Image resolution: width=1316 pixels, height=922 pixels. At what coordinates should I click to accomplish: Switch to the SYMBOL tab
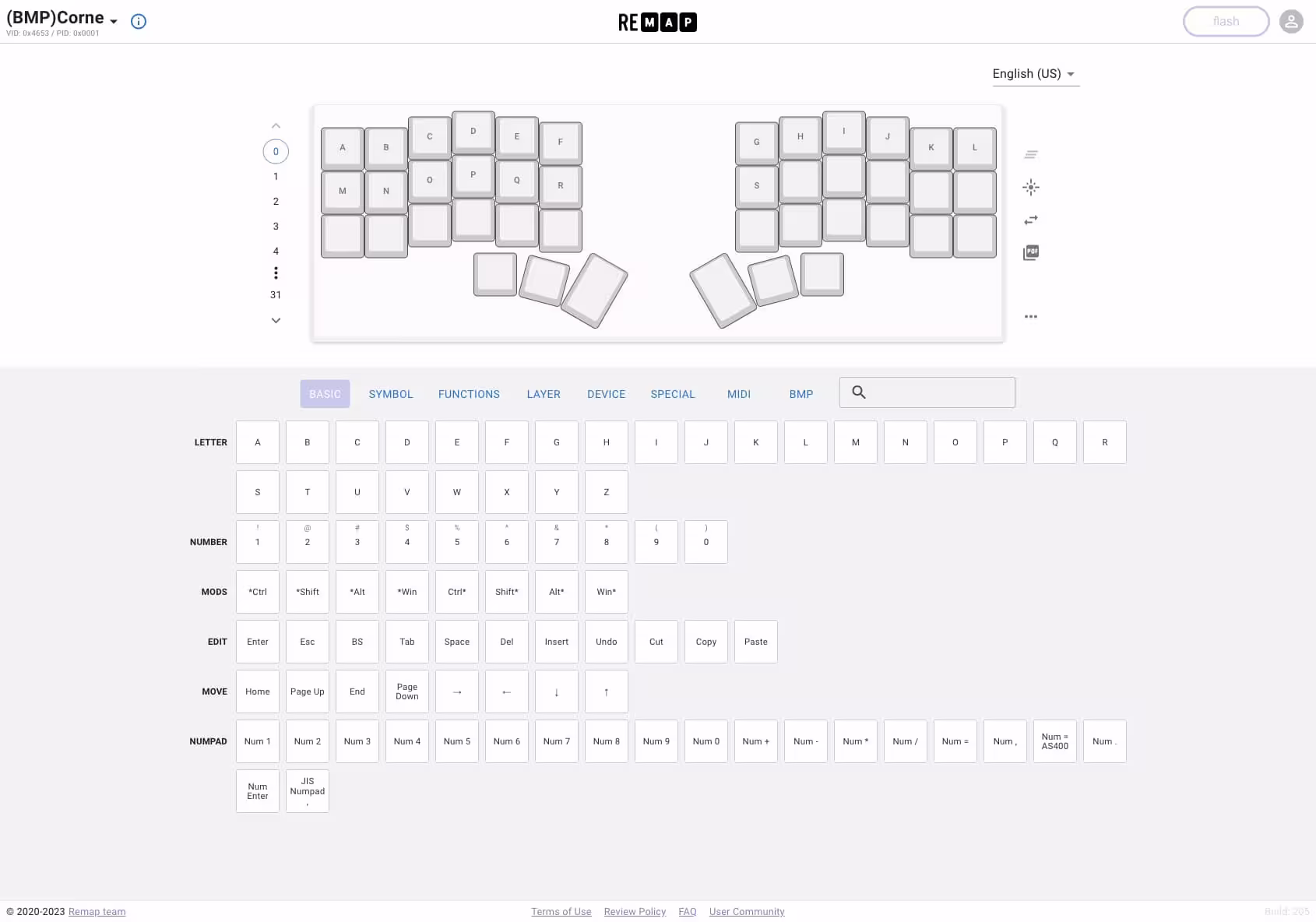pyautogui.click(x=391, y=394)
